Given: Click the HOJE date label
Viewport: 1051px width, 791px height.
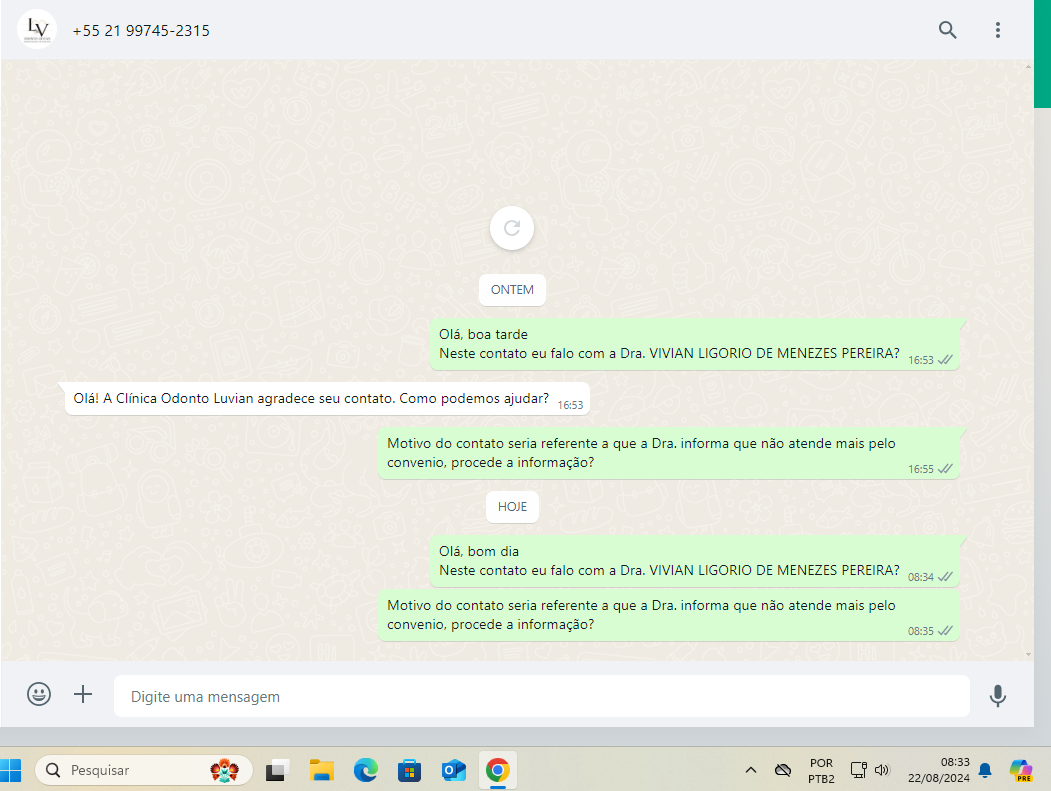Looking at the screenshot, I should (x=512, y=507).
